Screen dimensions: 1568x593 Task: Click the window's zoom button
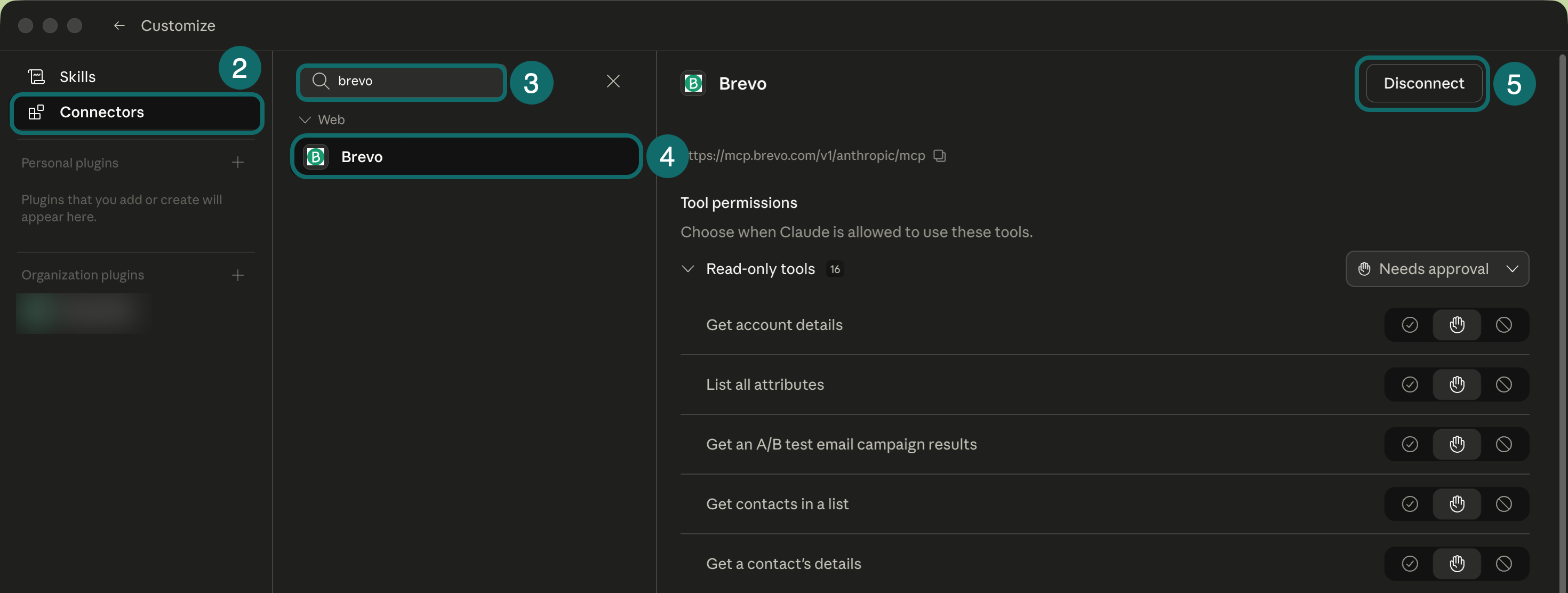74,26
